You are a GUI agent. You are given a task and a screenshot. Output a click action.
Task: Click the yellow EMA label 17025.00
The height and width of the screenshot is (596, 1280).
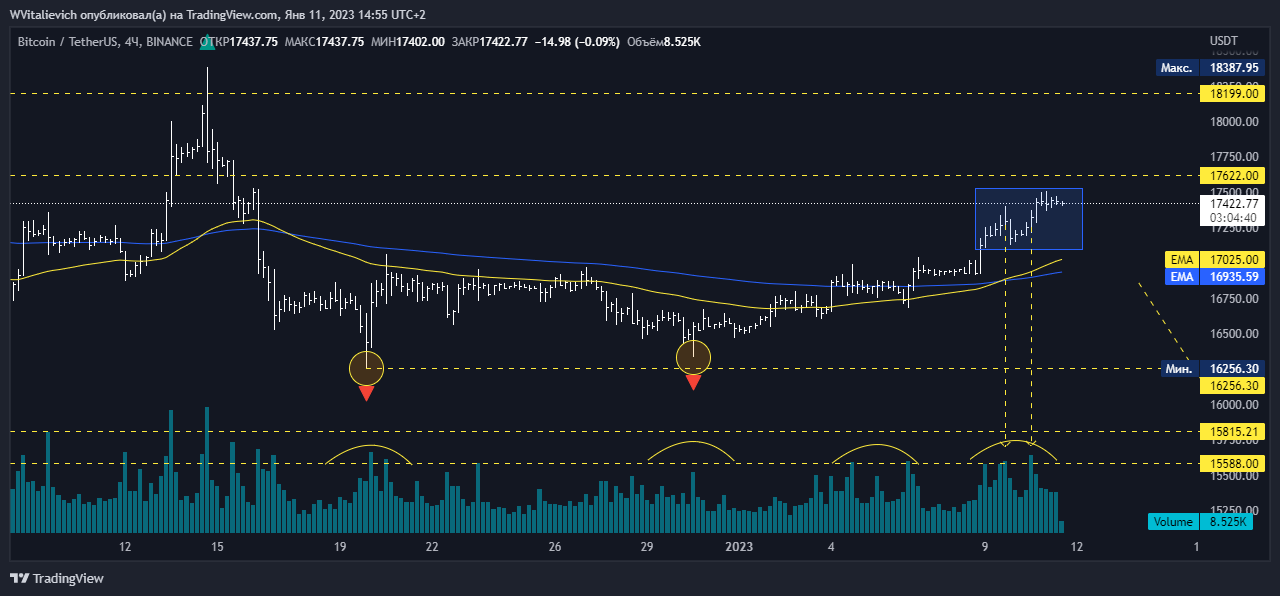pos(1215,259)
